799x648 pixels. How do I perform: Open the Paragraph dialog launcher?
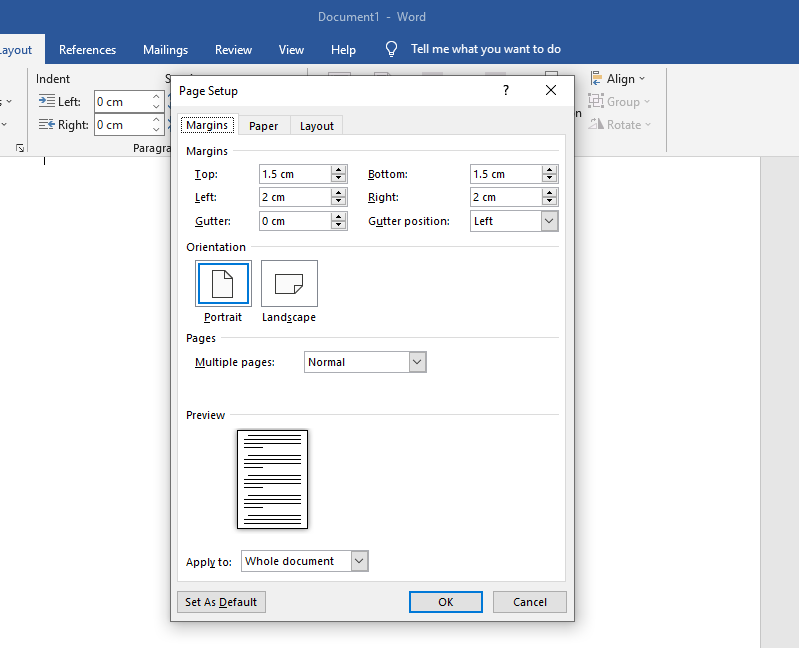pyautogui.click(x=20, y=148)
